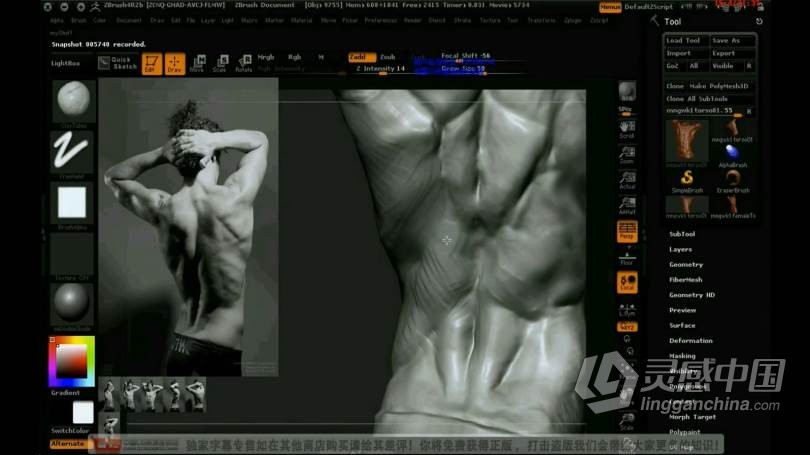Image resolution: width=810 pixels, height=455 pixels.
Task: Click Import button in Tool panel
Action: [686, 53]
